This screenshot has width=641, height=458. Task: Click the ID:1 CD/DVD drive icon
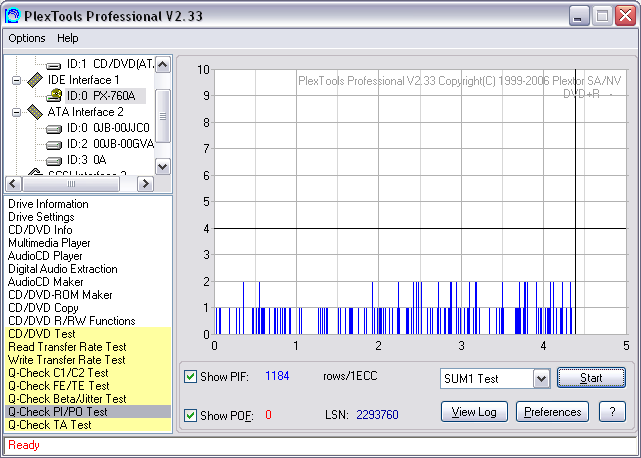pyautogui.click(x=54, y=65)
